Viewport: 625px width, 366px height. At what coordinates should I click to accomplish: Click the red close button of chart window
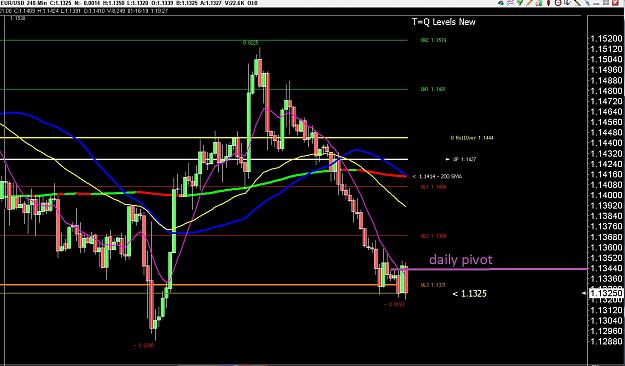615,3
